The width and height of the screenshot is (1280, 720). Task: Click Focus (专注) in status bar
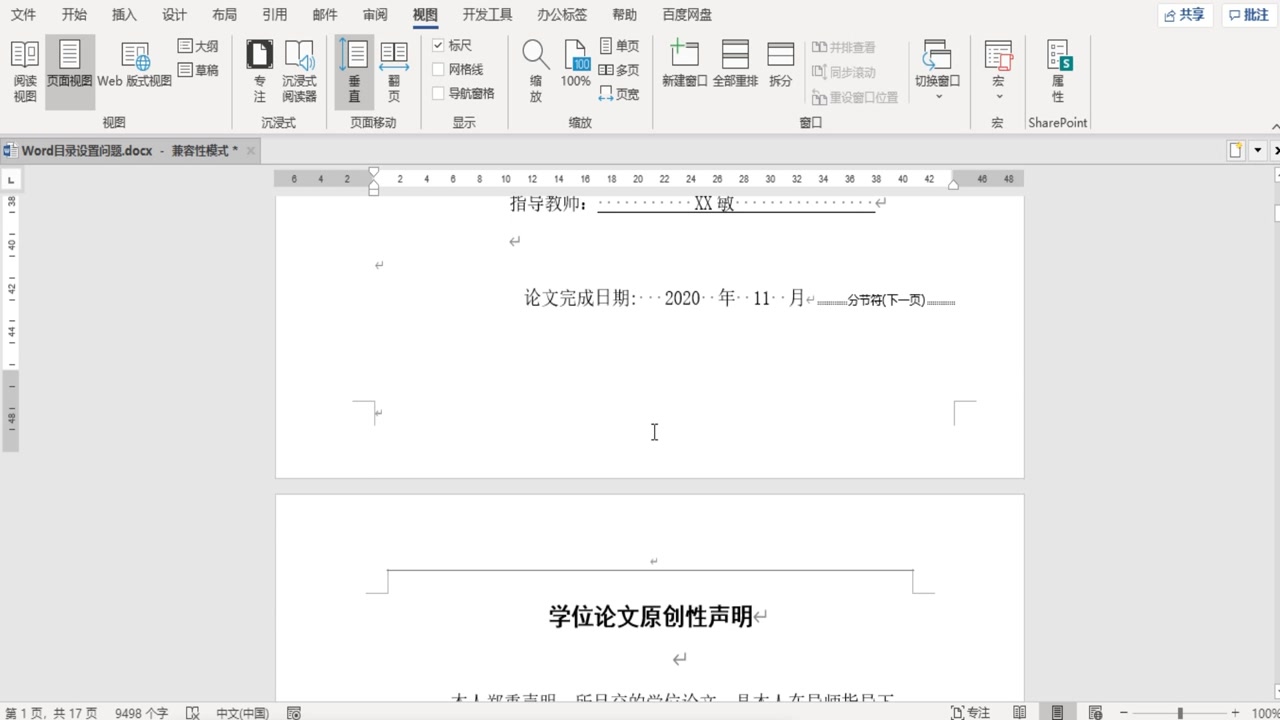tap(970, 713)
